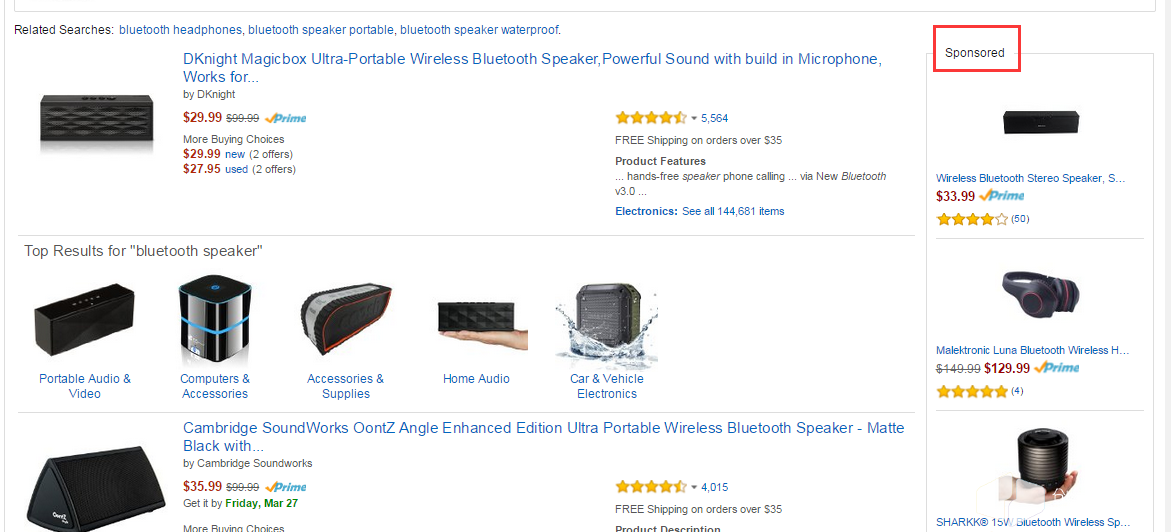Click Accessories & Supplies category image

[345, 320]
